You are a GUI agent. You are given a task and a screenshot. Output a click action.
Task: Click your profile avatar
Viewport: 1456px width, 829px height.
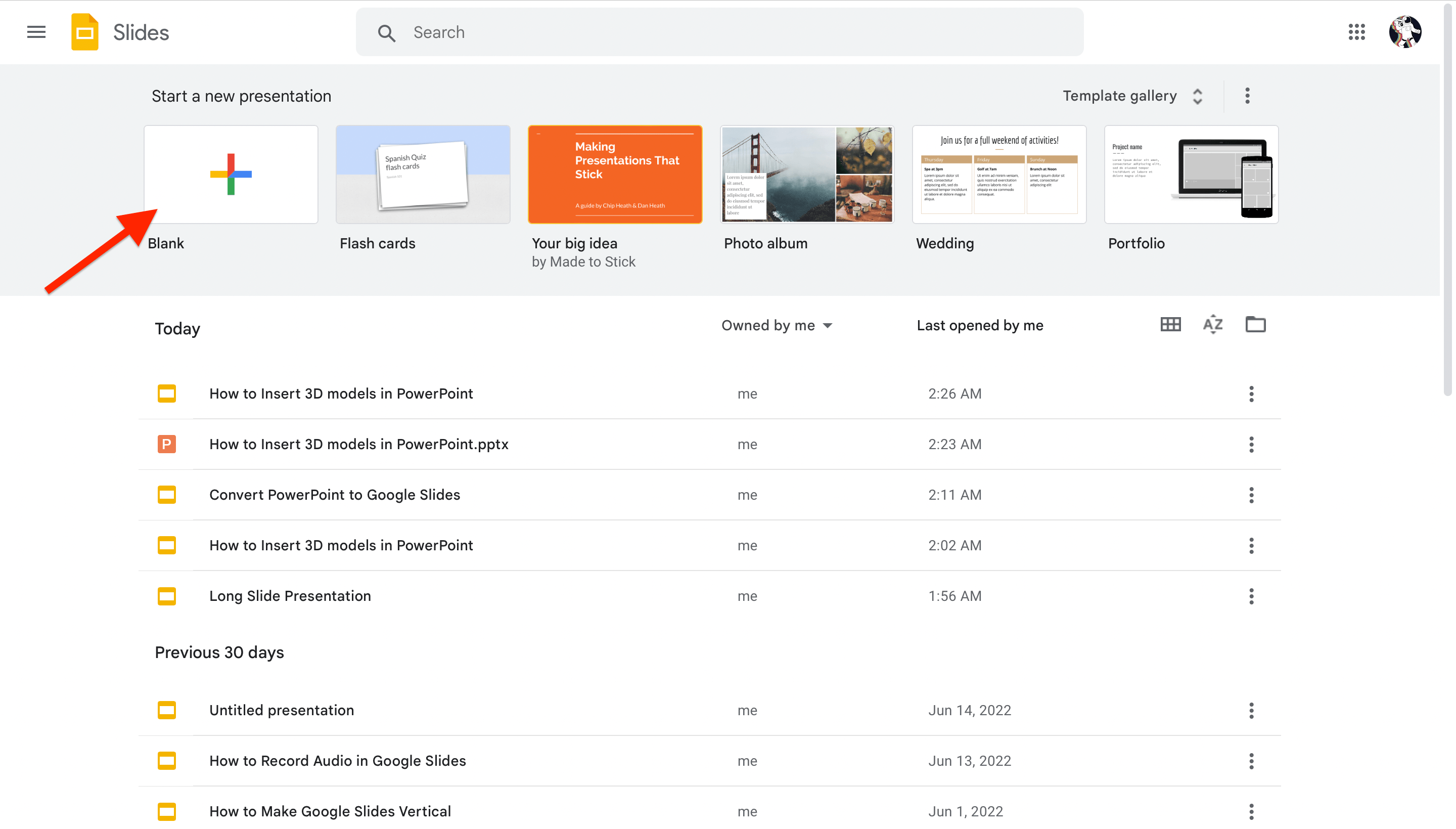[x=1405, y=32]
